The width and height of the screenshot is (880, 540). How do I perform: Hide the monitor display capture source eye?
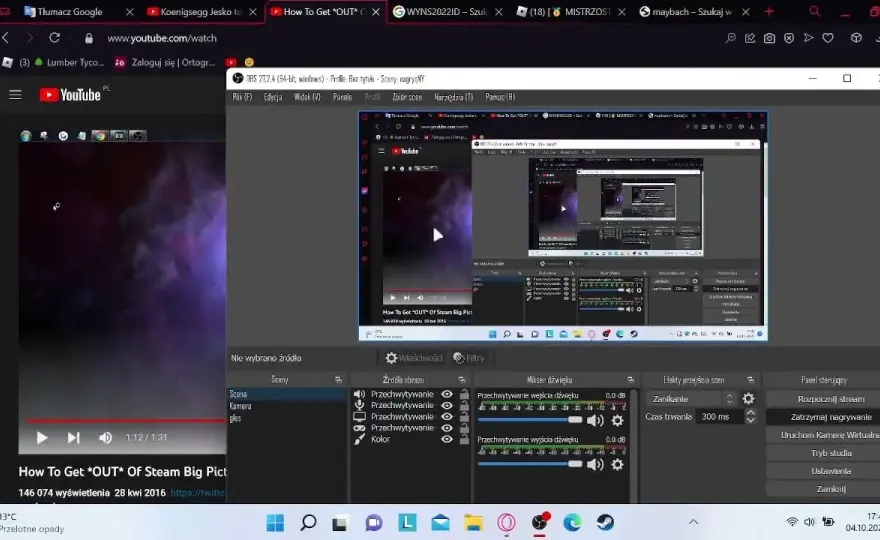point(447,417)
